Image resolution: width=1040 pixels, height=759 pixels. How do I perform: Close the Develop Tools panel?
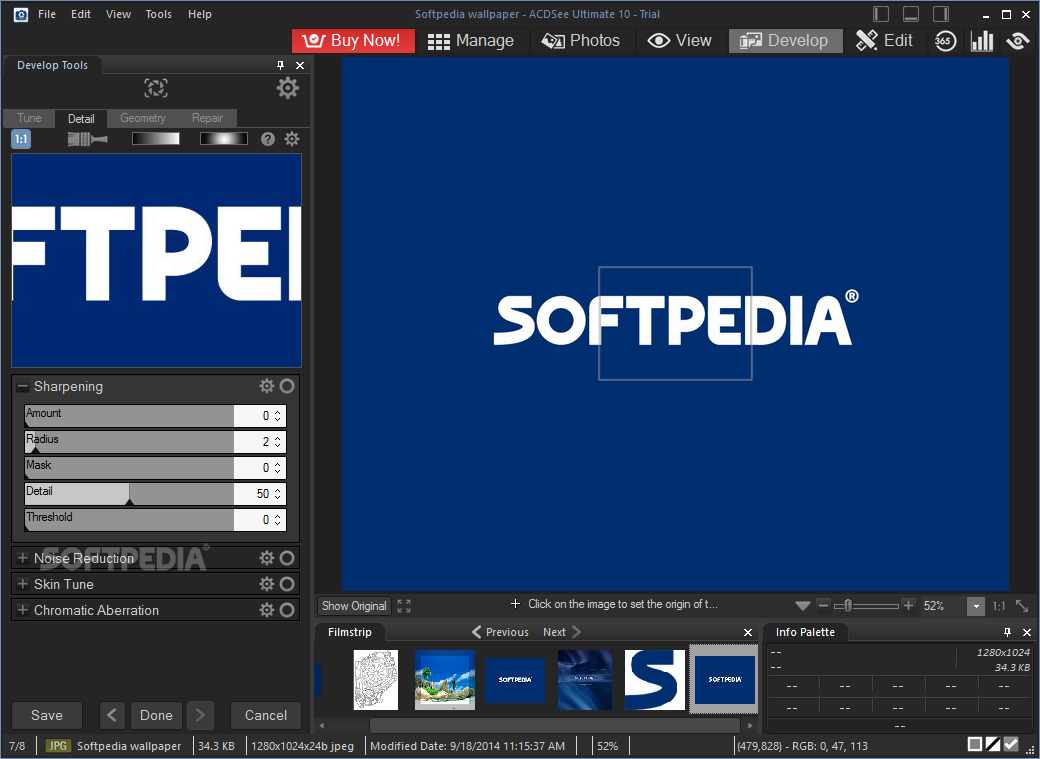click(x=300, y=65)
